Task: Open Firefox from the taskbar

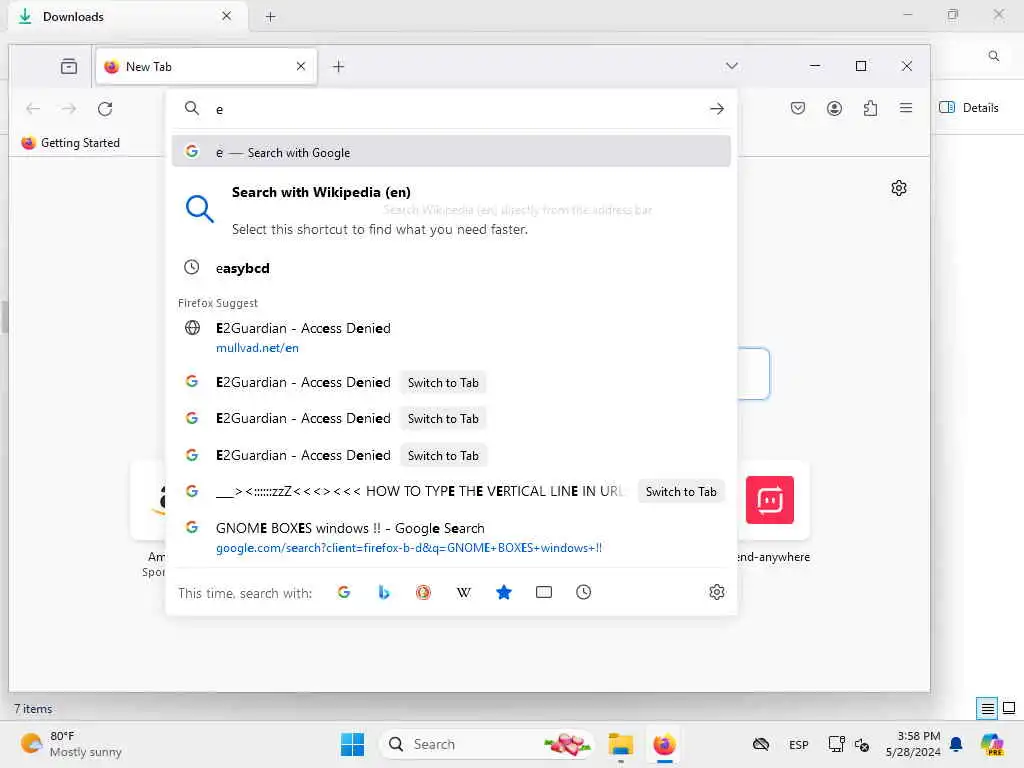Action: pos(664,744)
